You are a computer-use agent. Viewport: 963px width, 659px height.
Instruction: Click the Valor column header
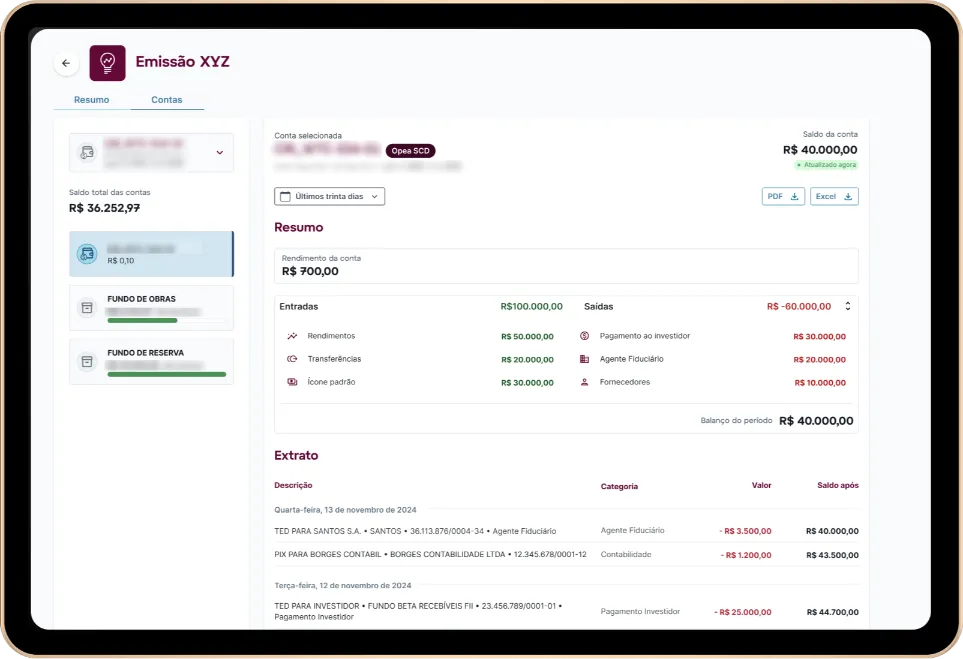(762, 485)
